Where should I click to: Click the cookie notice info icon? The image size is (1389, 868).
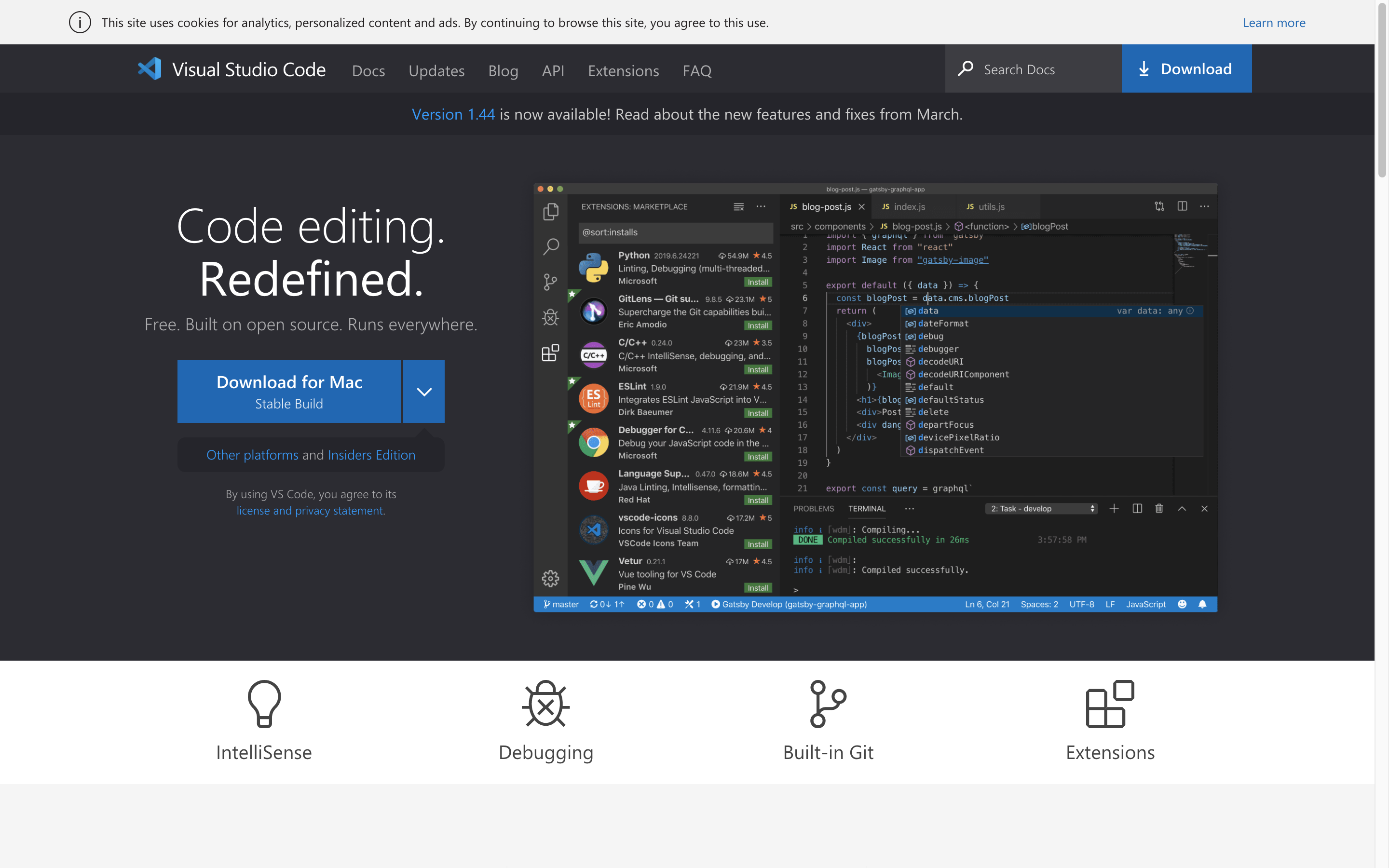pos(80,22)
